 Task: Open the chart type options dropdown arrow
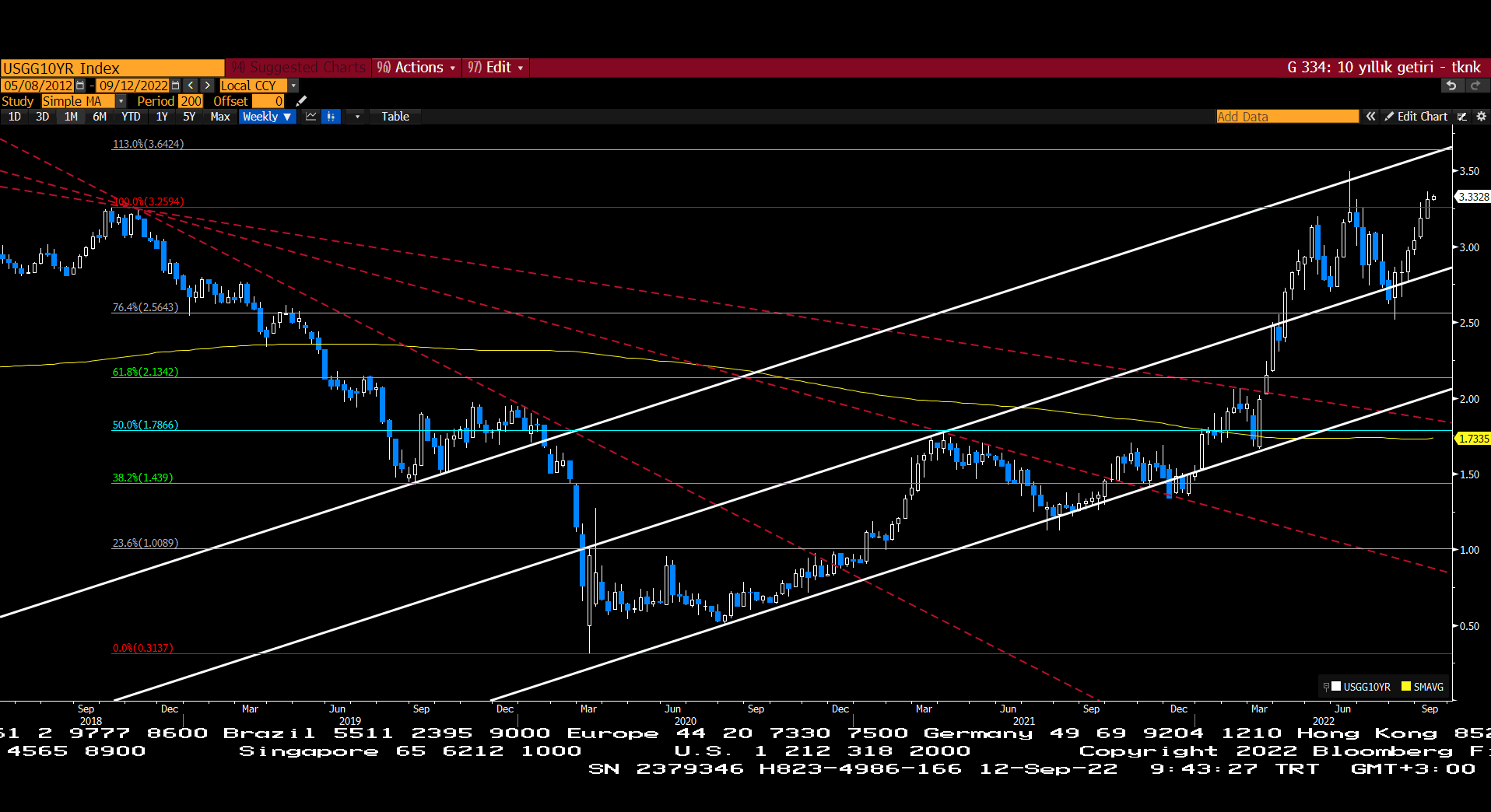(x=357, y=117)
